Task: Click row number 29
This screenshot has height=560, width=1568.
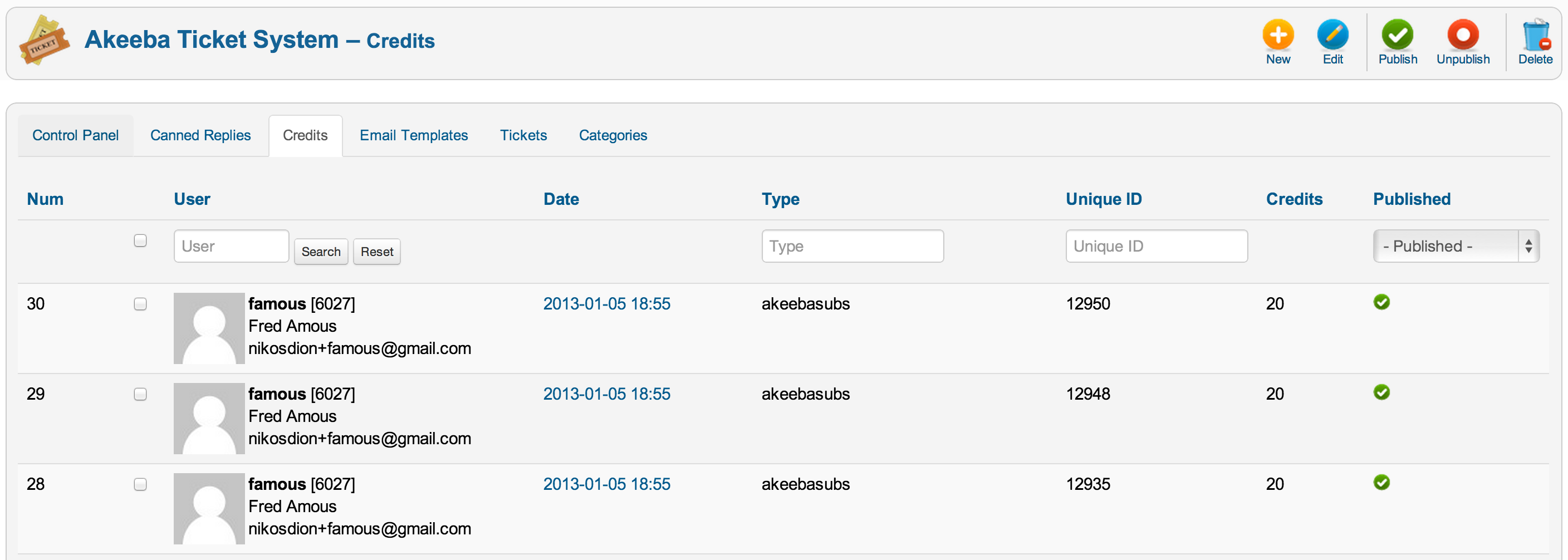Action: point(35,394)
